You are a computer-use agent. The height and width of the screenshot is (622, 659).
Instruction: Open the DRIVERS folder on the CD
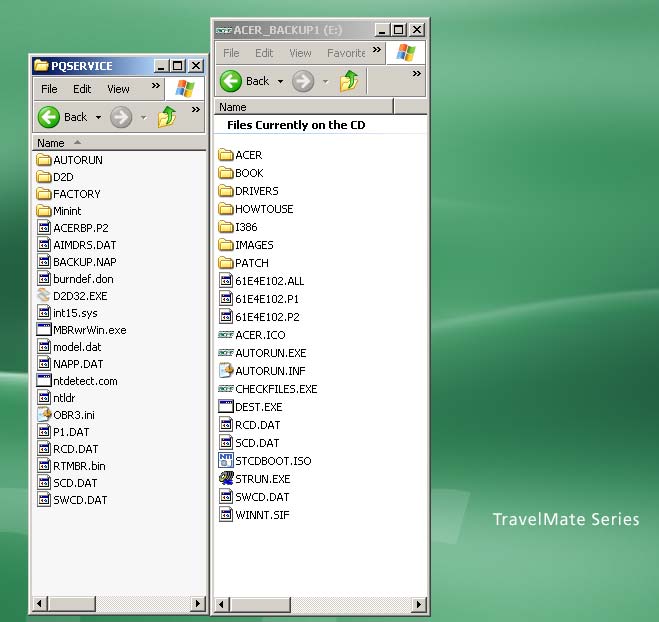[x=248, y=191]
